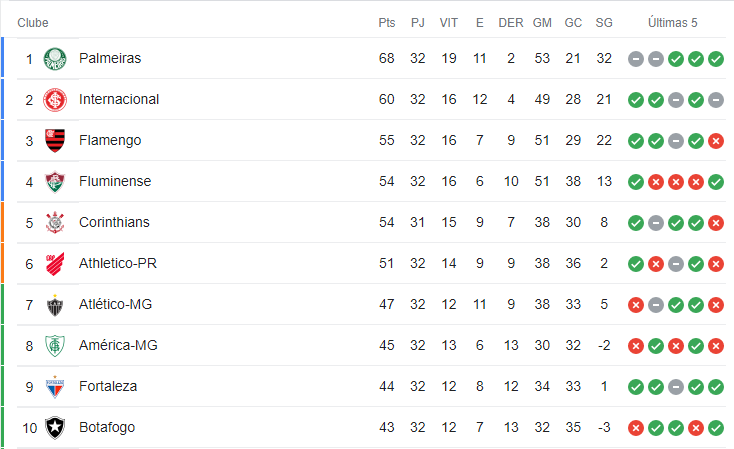Screen dimensions: 734x449
Task: Select Botafogo's most recent win marker
Action: pyautogui.click(x=716, y=427)
